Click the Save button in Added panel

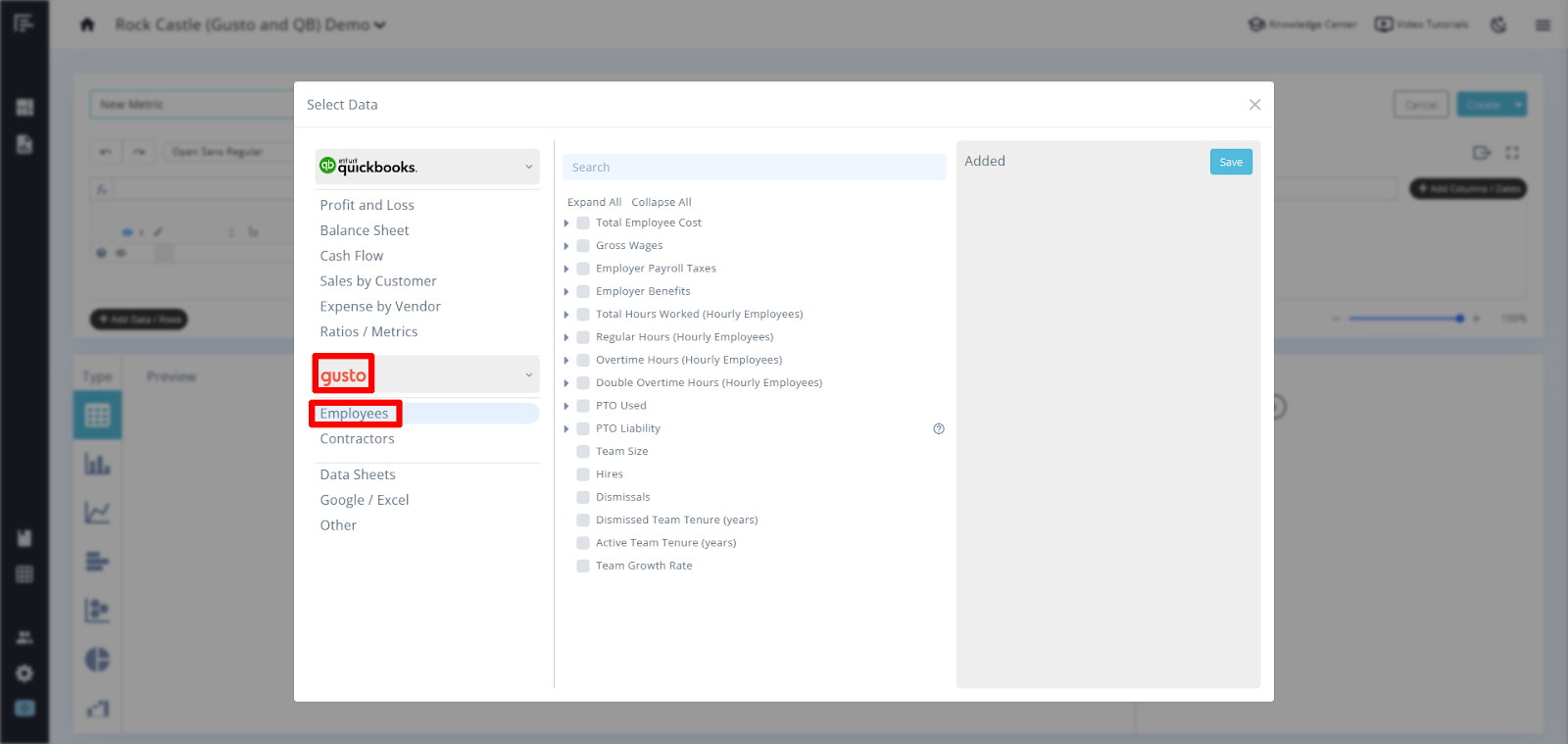coord(1230,163)
